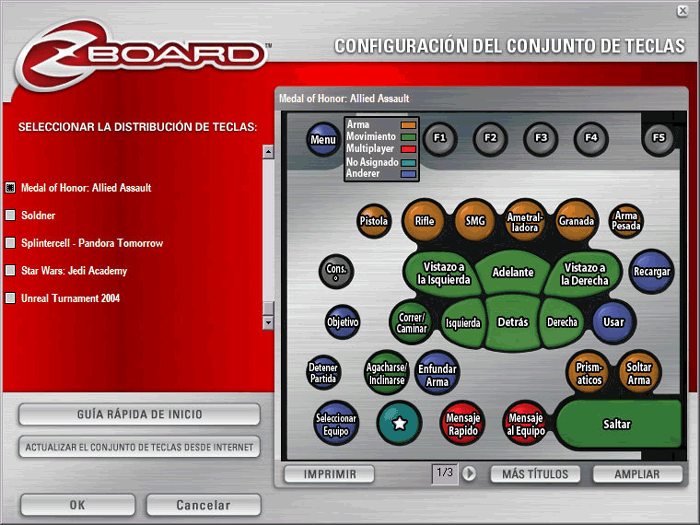Select the Arma Pesada key

[x=626, y=221]
